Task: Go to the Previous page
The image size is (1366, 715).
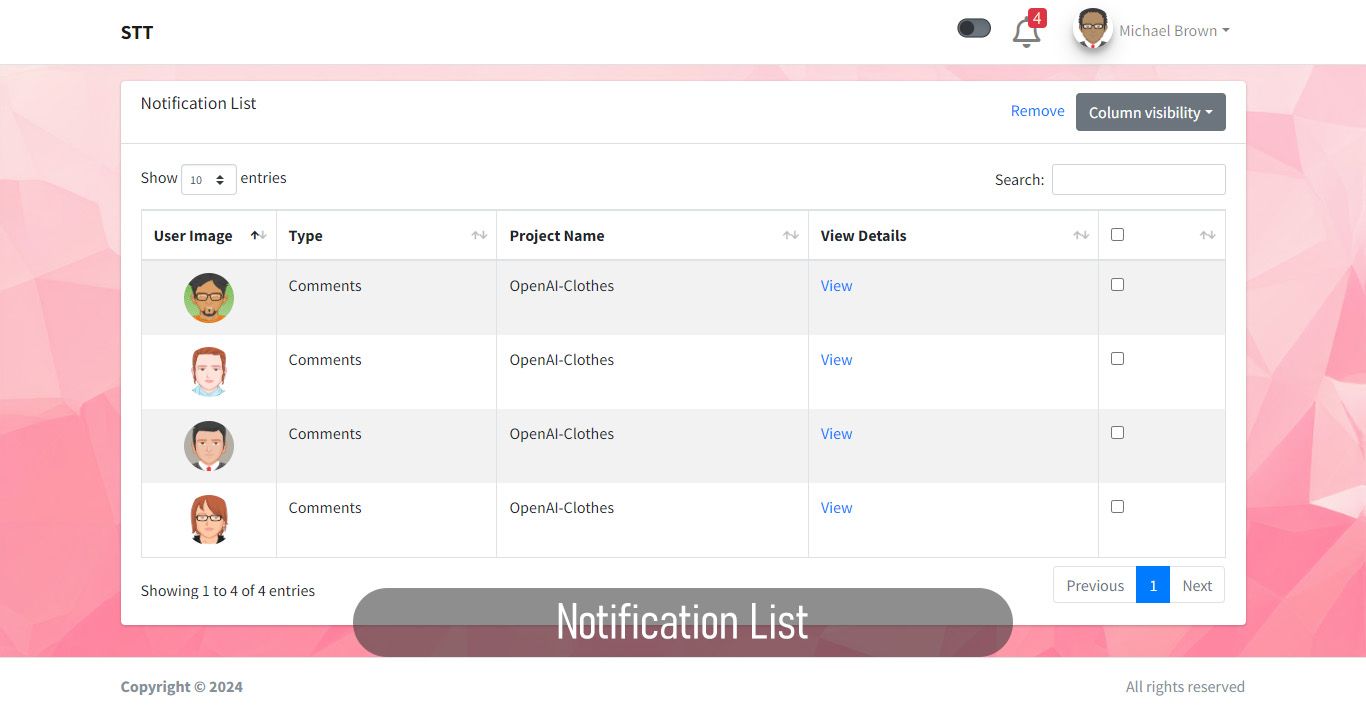Action: pos(1095,585)
